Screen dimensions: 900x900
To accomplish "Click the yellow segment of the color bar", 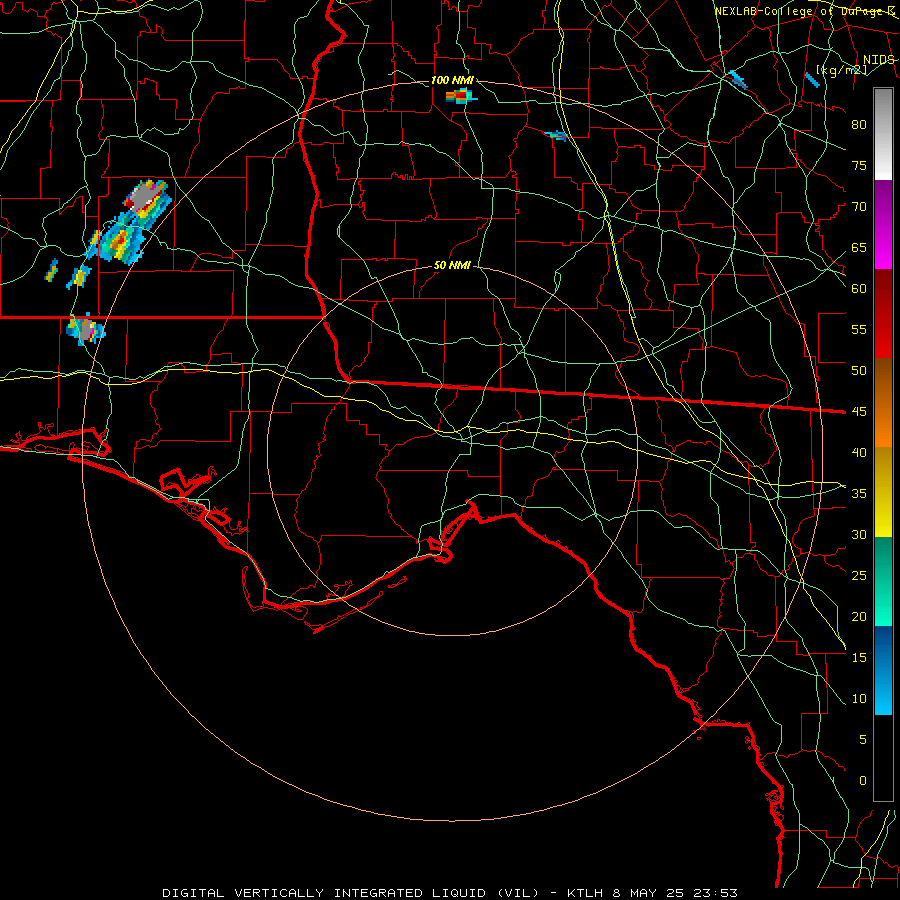I will [x=883, y=492].
